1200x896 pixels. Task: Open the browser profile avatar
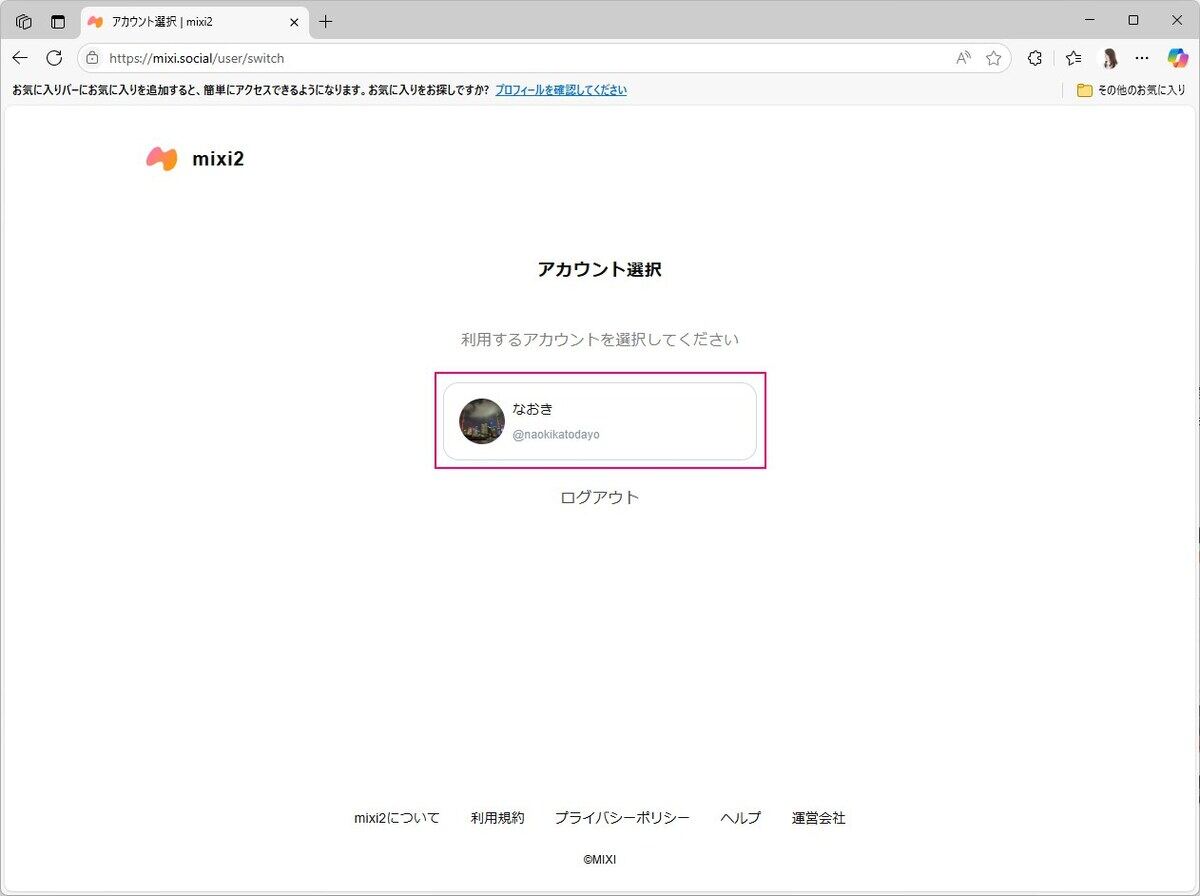(x=1108, y=58)
